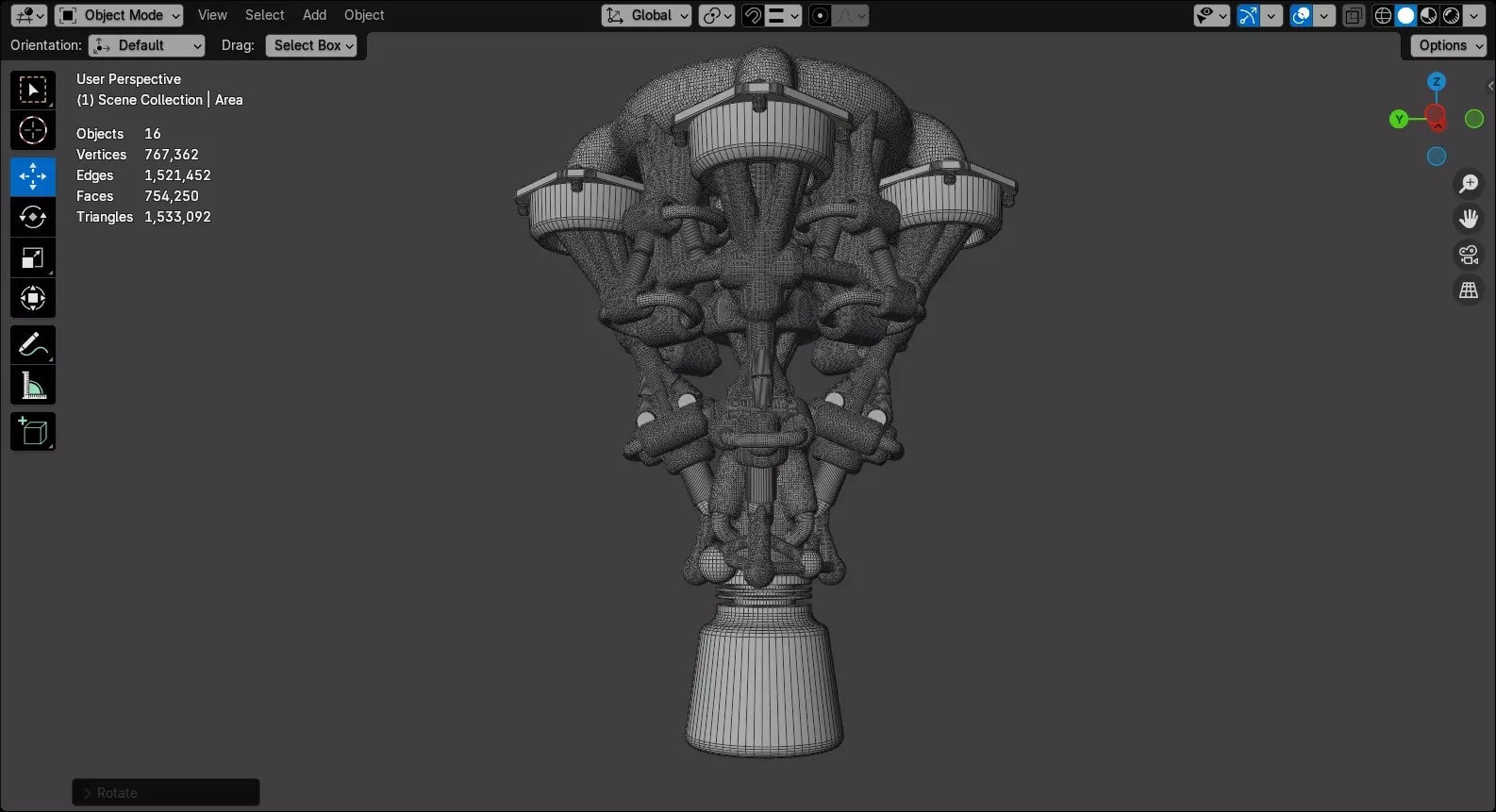Select the Add Cube tool
The width and height of the screenshot is (1496, 812).
click(33, 431)
